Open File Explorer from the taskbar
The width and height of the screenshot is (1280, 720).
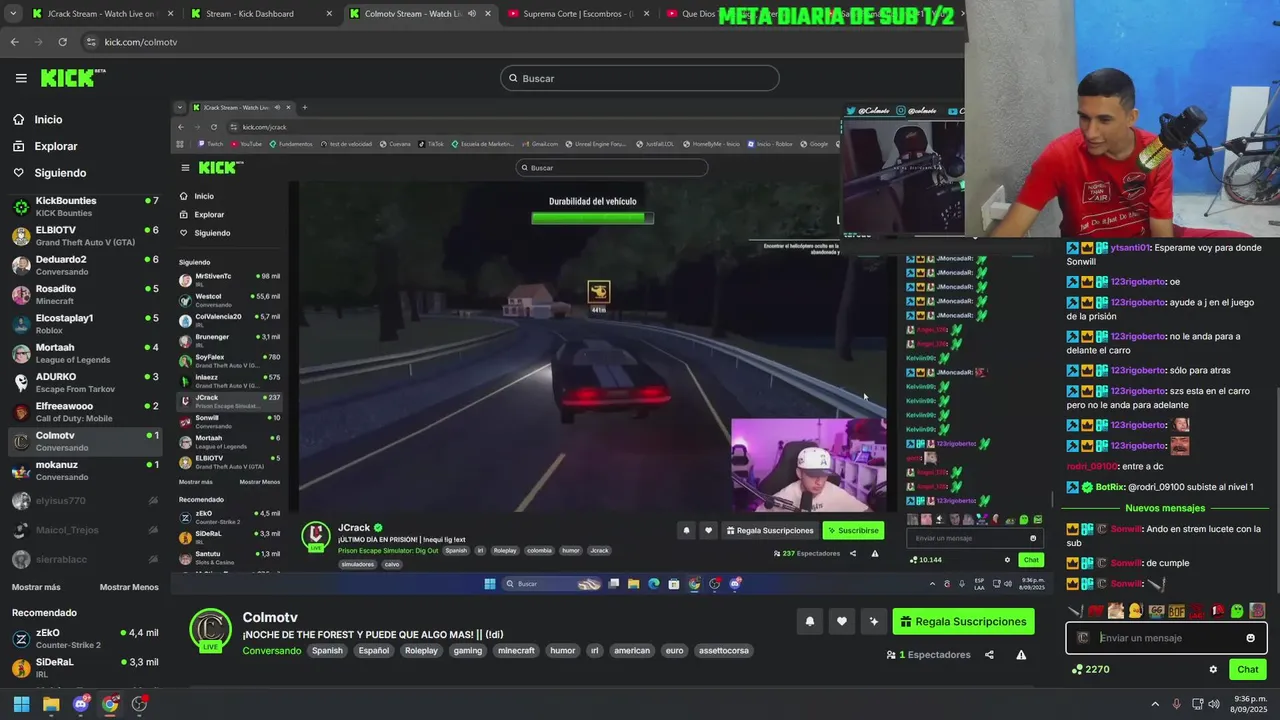(x=51, y=704)
